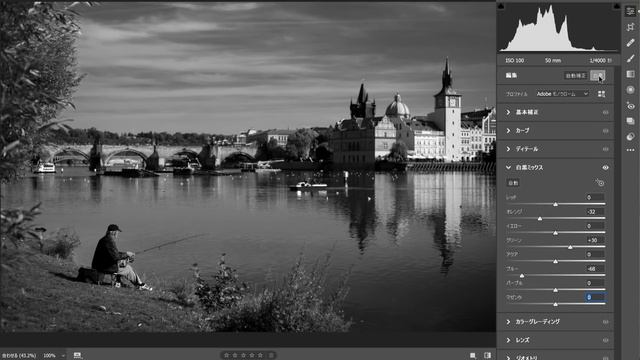Click the ブルー slider handle

[522, 276]
